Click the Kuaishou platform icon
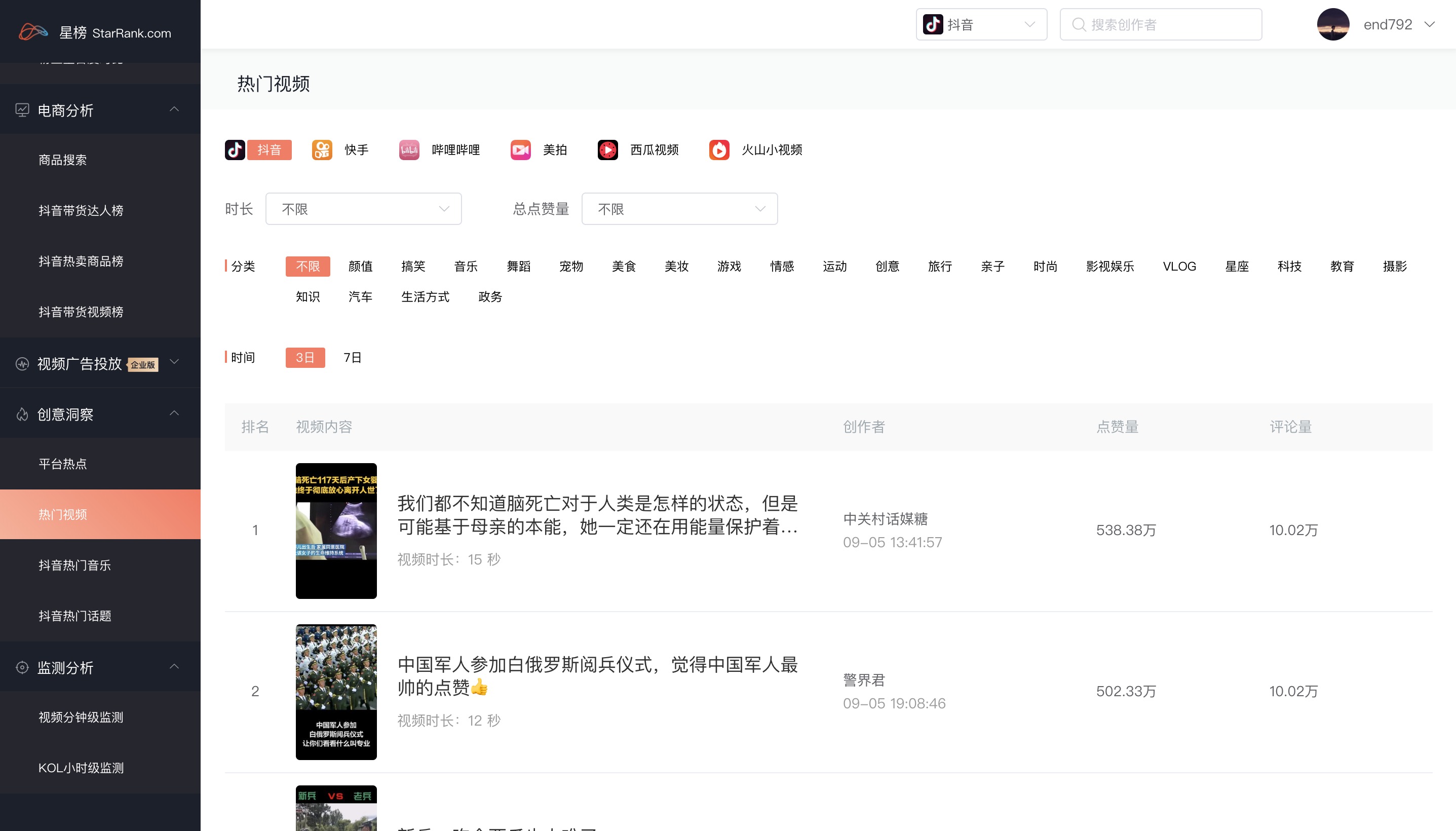The height and width of the screenshot is (831, 1456). pos(322,149)
